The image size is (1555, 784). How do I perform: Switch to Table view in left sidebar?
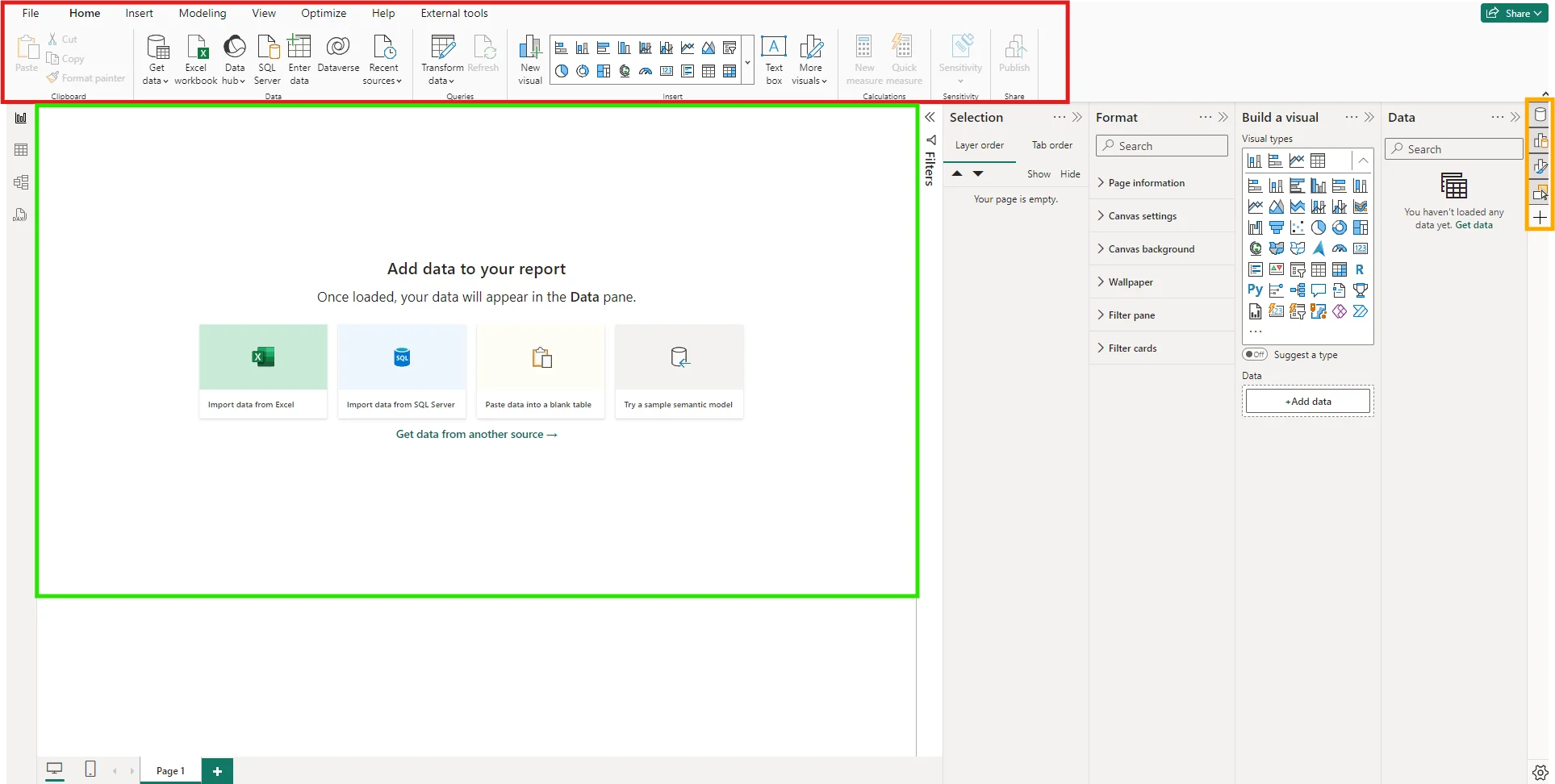[x=21, y=150]
